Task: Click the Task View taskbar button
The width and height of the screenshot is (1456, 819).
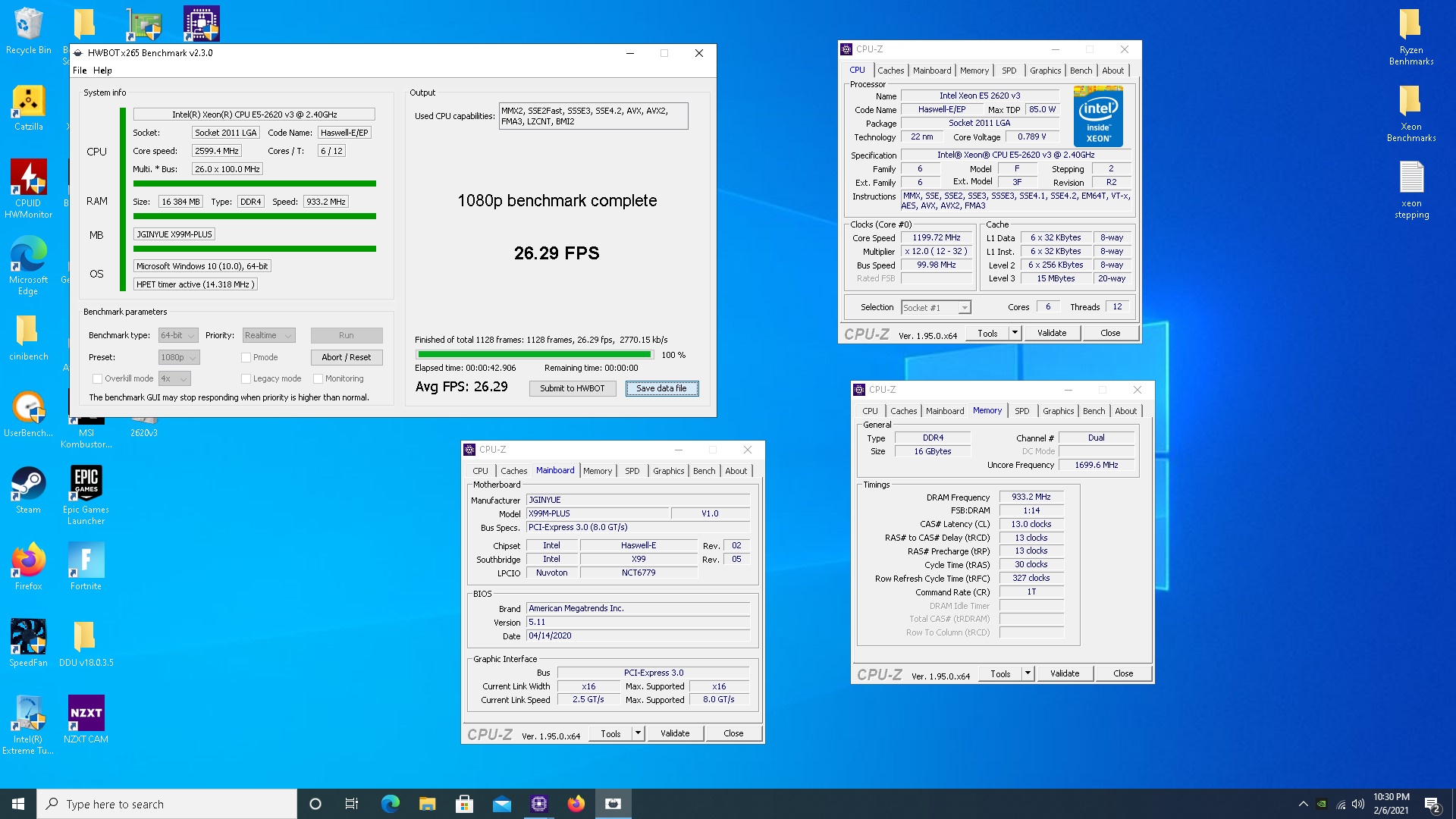Action: [352, 804]
